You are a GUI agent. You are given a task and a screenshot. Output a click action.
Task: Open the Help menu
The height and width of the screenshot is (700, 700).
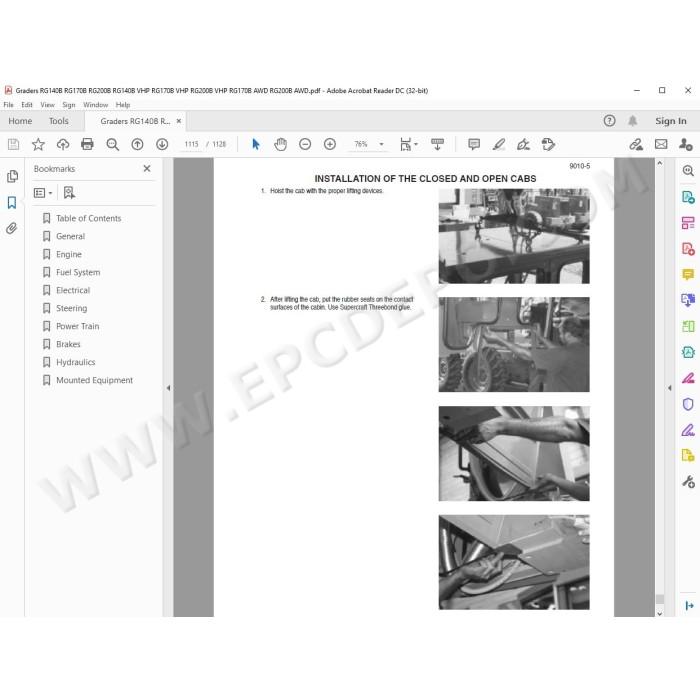pos(123,104)
